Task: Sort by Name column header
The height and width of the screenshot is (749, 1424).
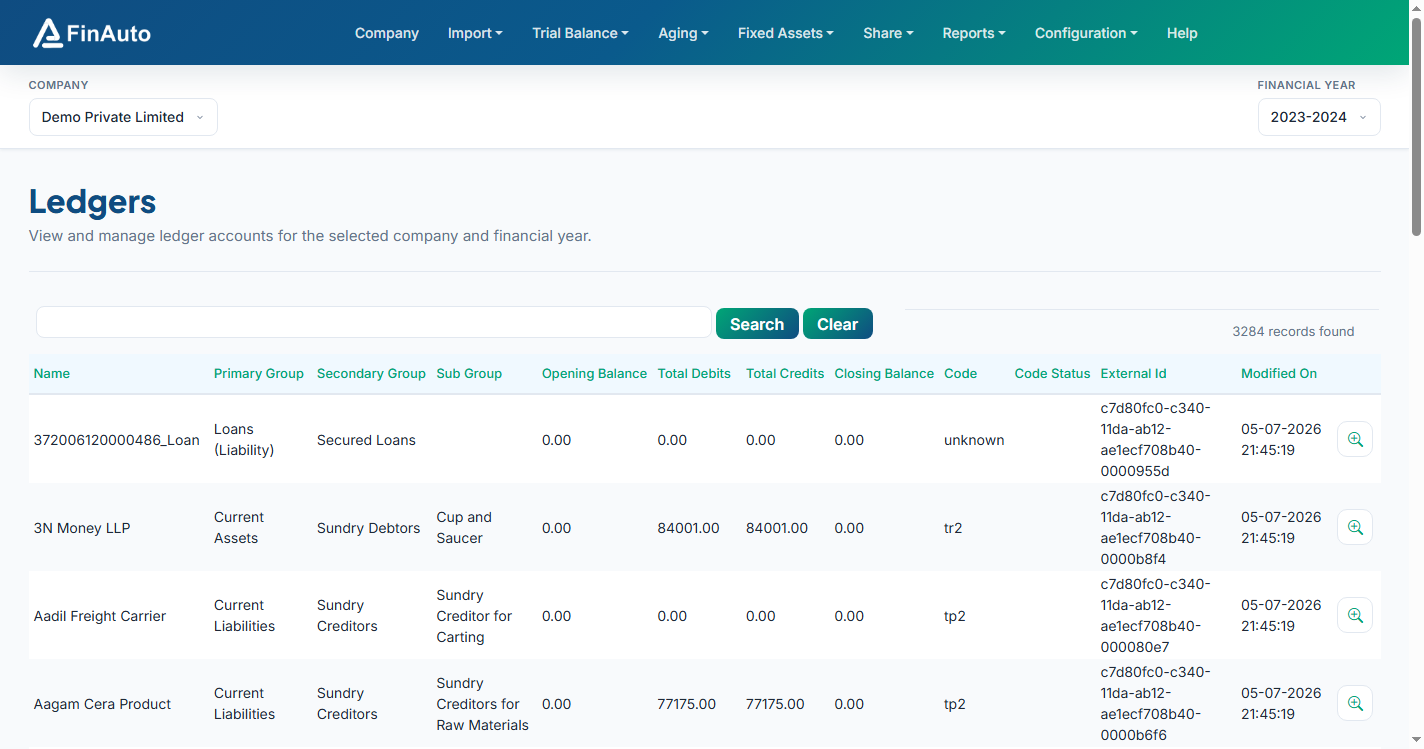Action: [52, 373]
